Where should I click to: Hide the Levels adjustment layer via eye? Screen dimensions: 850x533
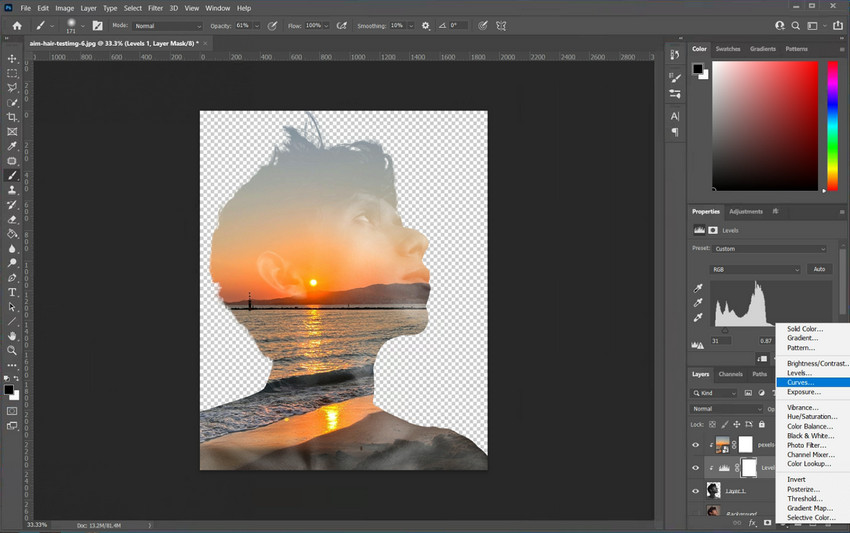point(696,468)
